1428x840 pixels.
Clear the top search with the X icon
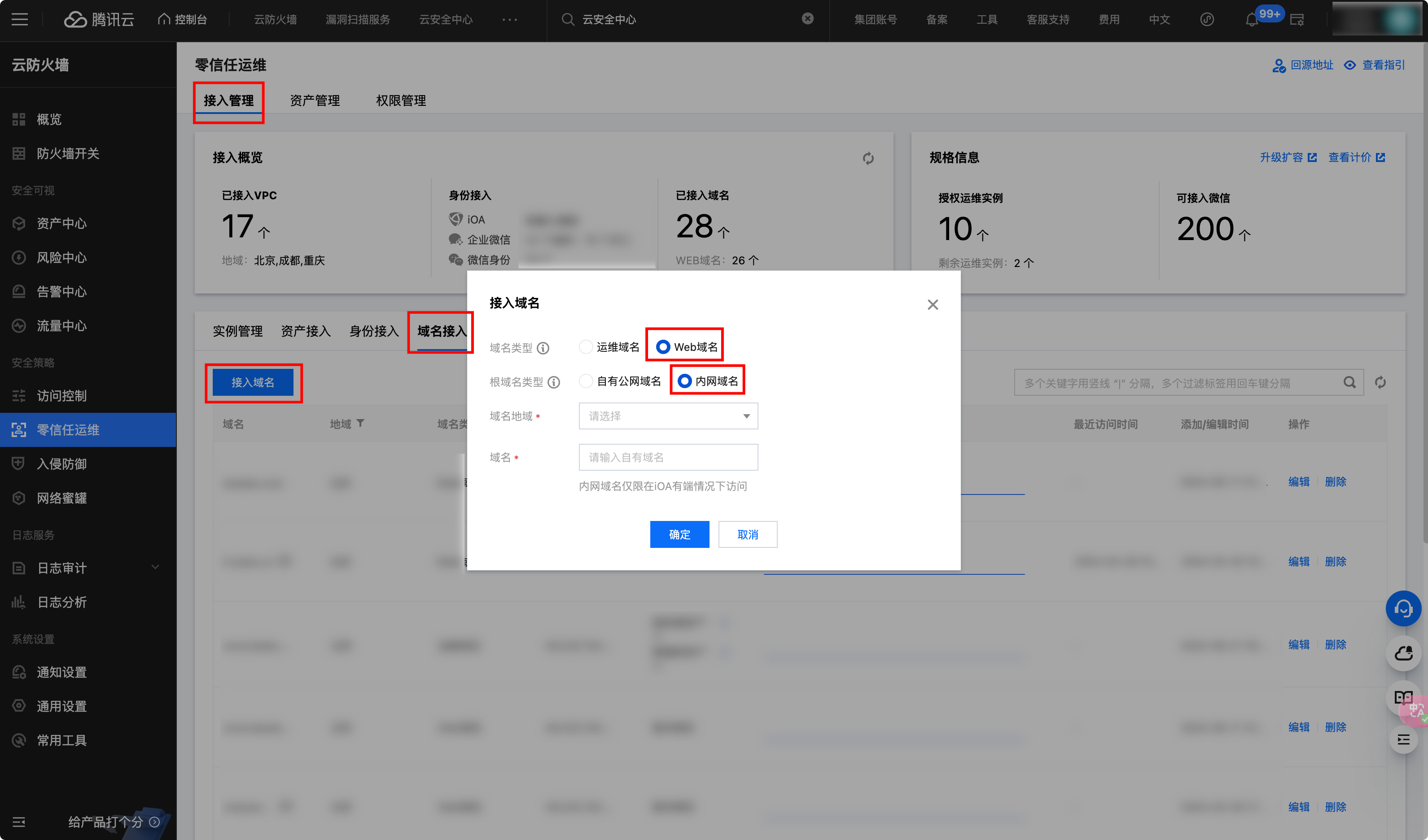(x=807, y=19)
